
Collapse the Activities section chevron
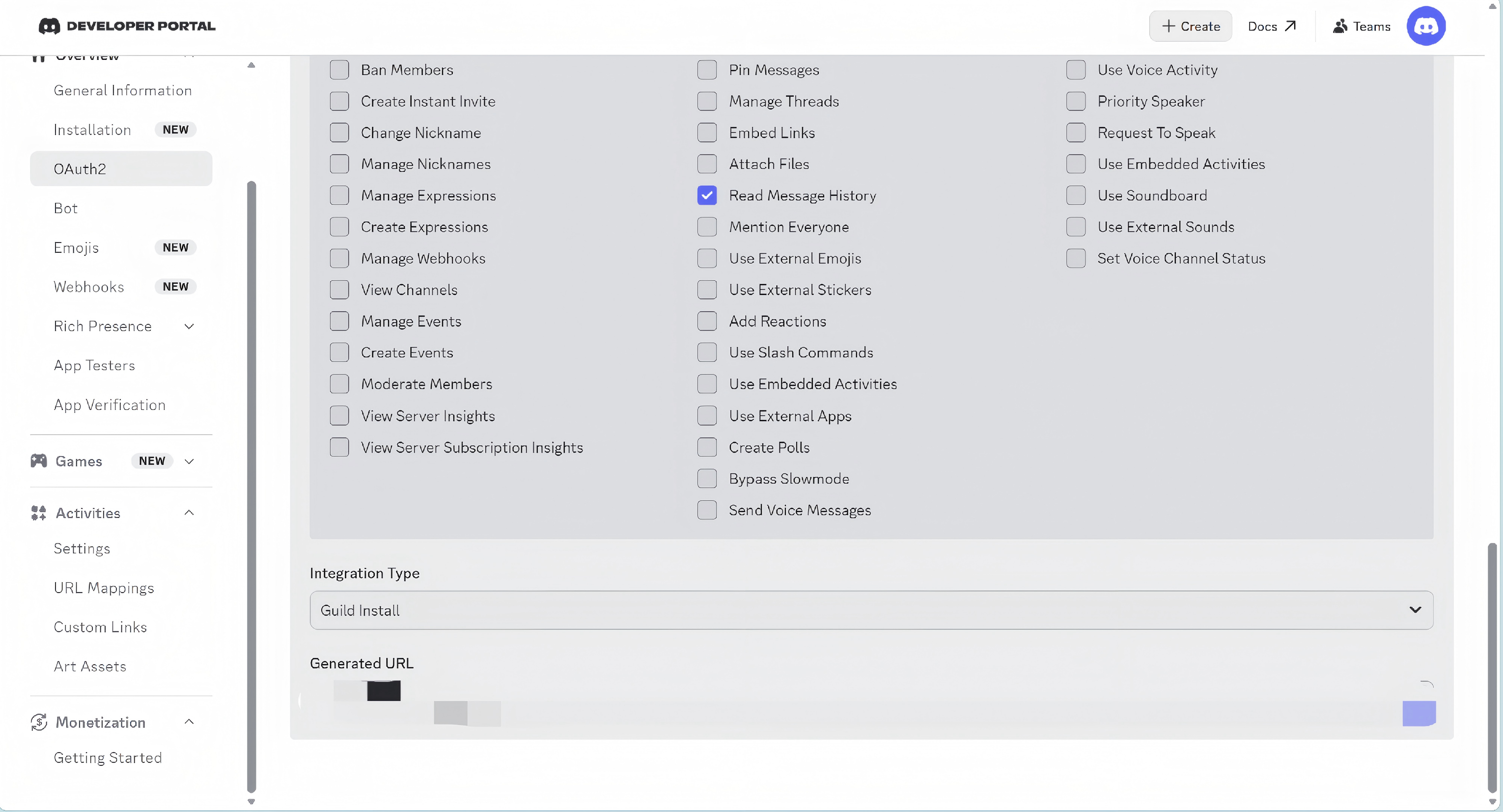[x=189, y=513]
